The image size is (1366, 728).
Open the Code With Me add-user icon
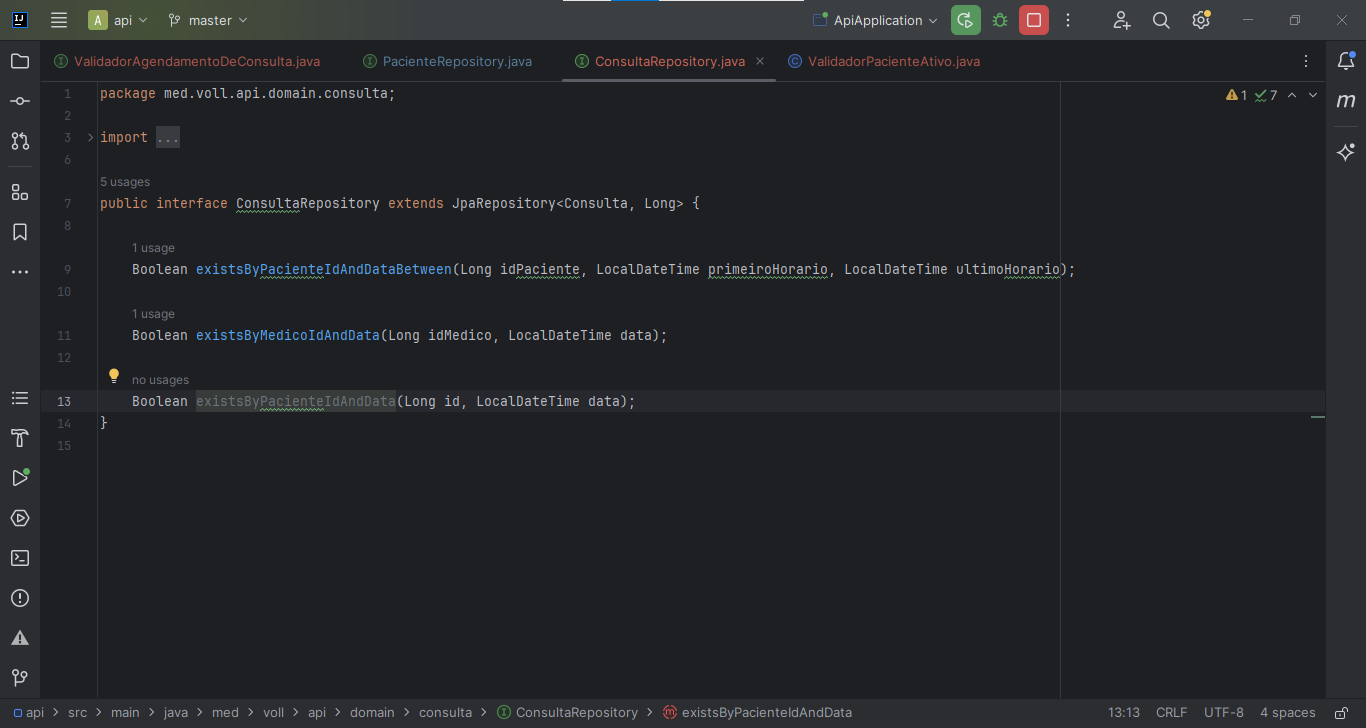pos(1121,20)
